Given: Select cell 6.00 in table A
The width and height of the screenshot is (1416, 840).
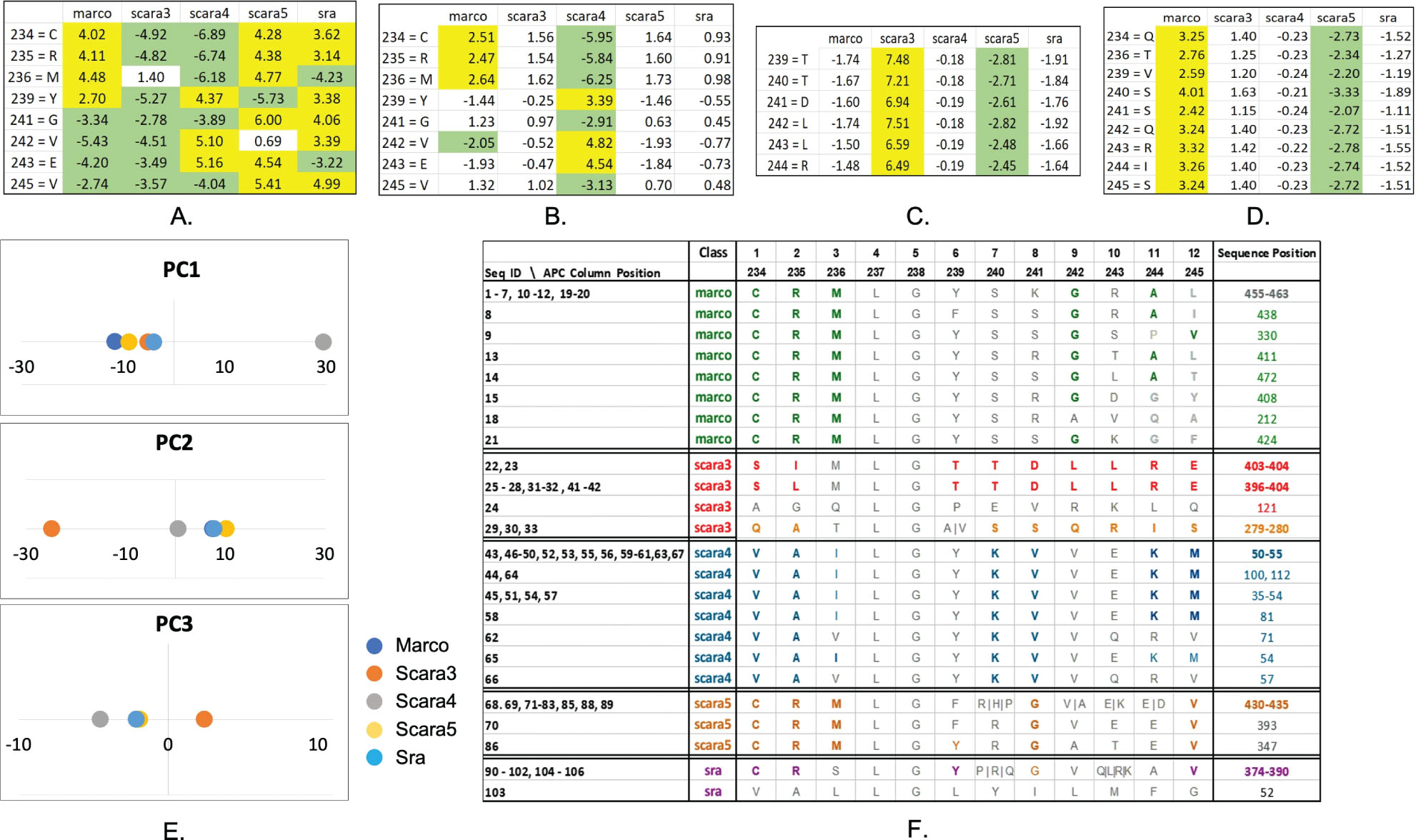Looking at the screenshot, I should tap(268, 120).
